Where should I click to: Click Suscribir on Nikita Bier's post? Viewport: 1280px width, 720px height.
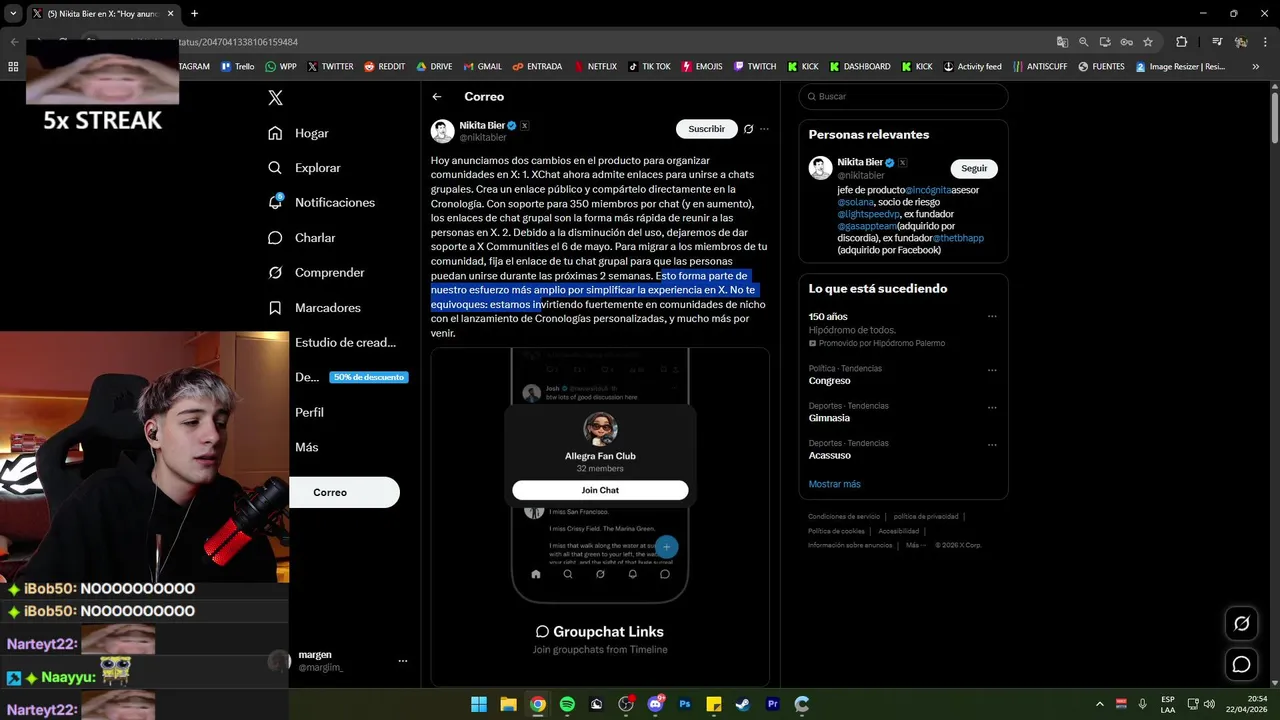click(x=706, y=129)
